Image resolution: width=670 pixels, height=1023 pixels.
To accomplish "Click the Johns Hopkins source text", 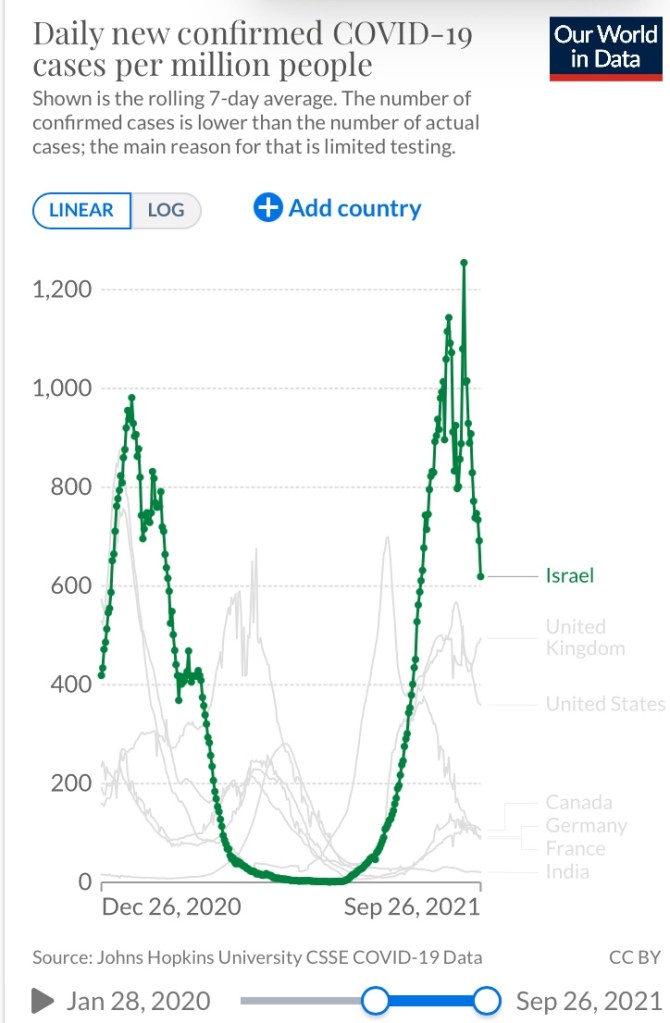I will [257, 957].
